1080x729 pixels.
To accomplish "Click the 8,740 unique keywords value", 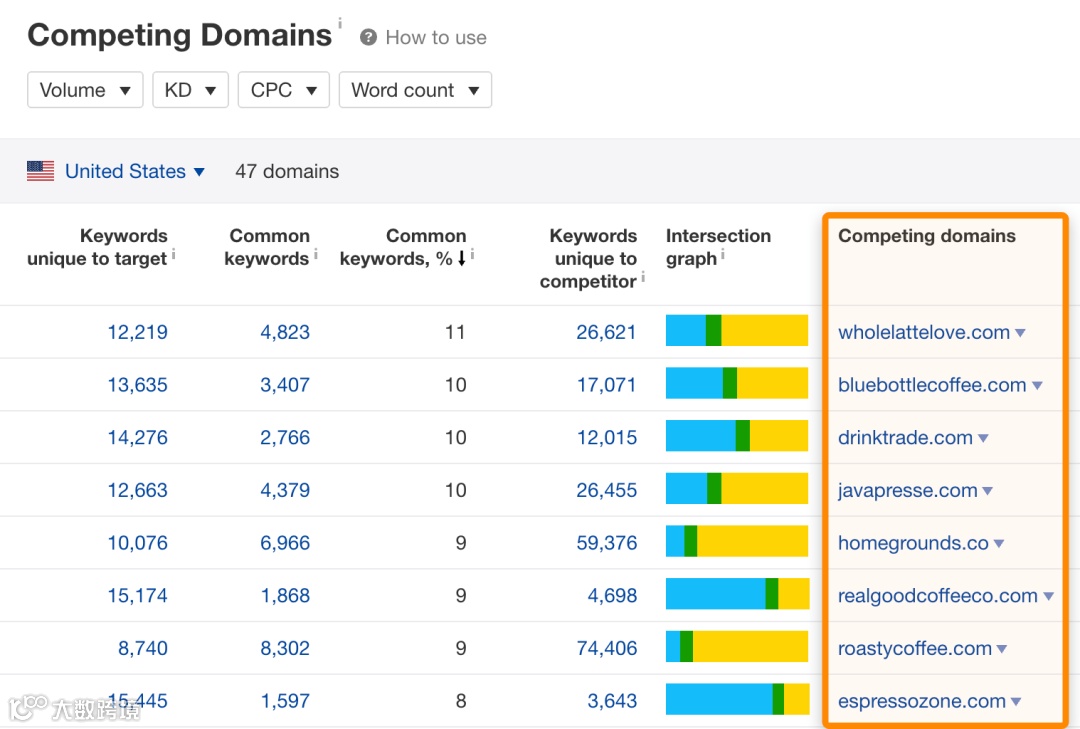I will click(143, 648).
